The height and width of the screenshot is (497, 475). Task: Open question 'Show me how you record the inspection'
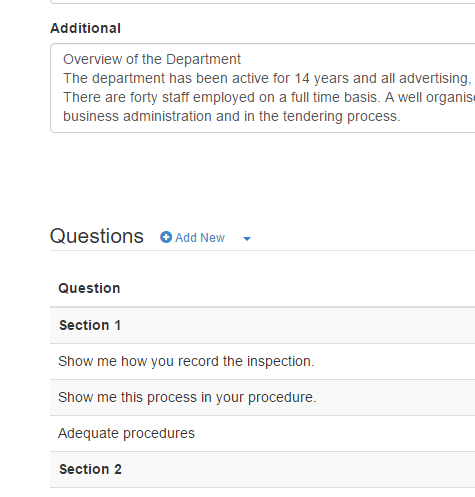tap(263, 361)
